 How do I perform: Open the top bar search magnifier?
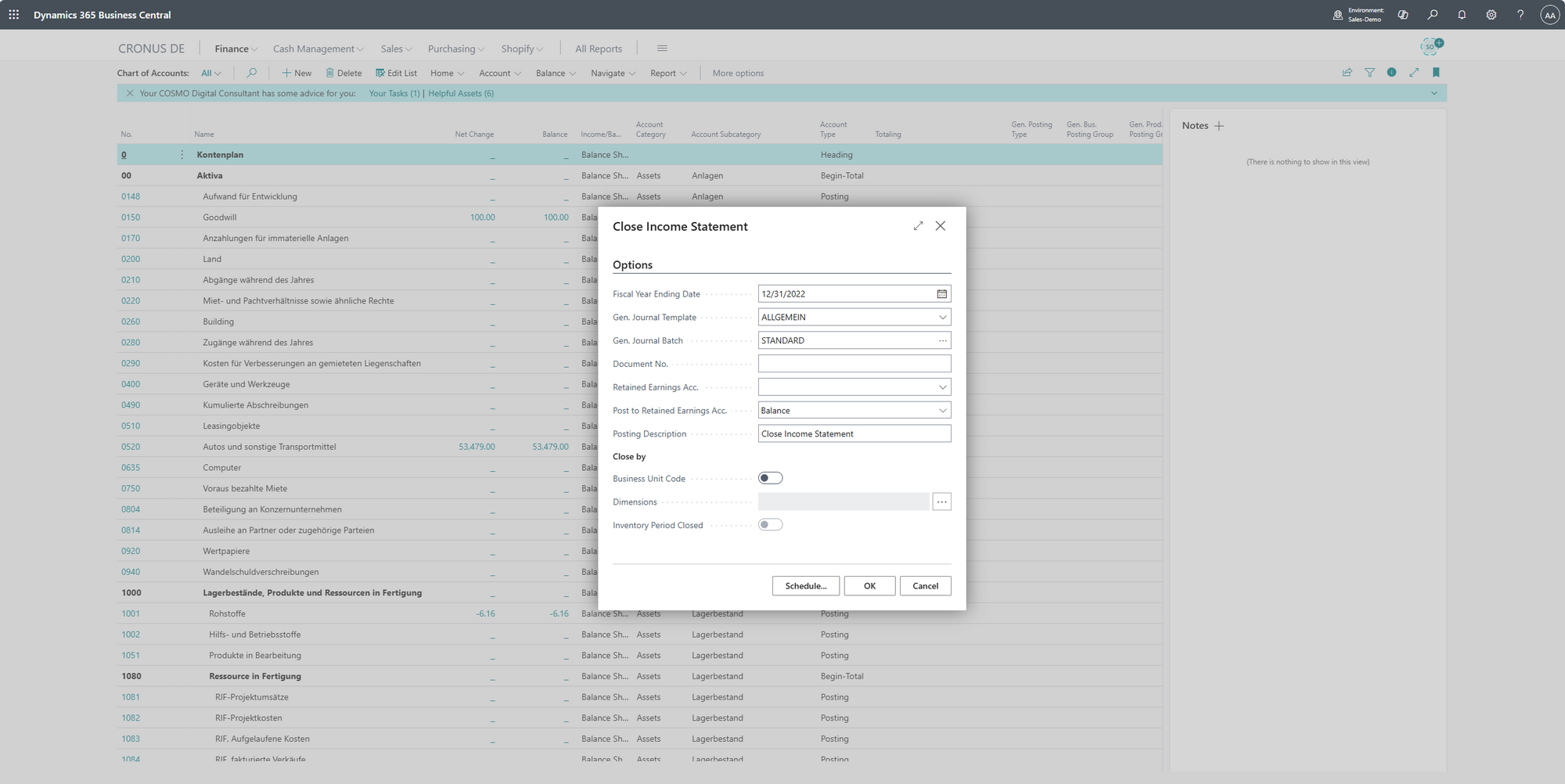(x=1432, y=15)
